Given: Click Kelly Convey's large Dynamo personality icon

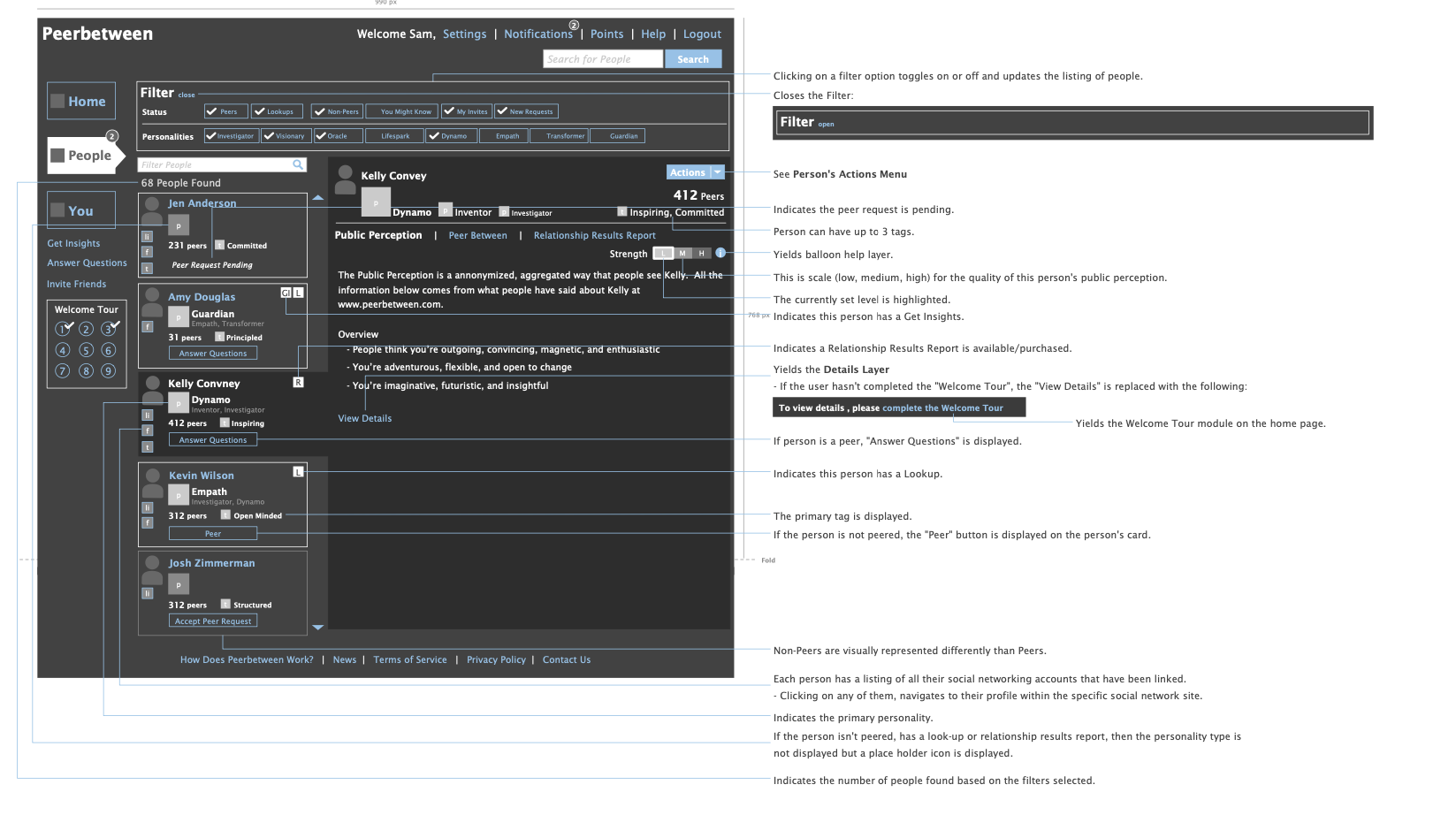Looking at the screenshot, I should [x=376, y=202].
